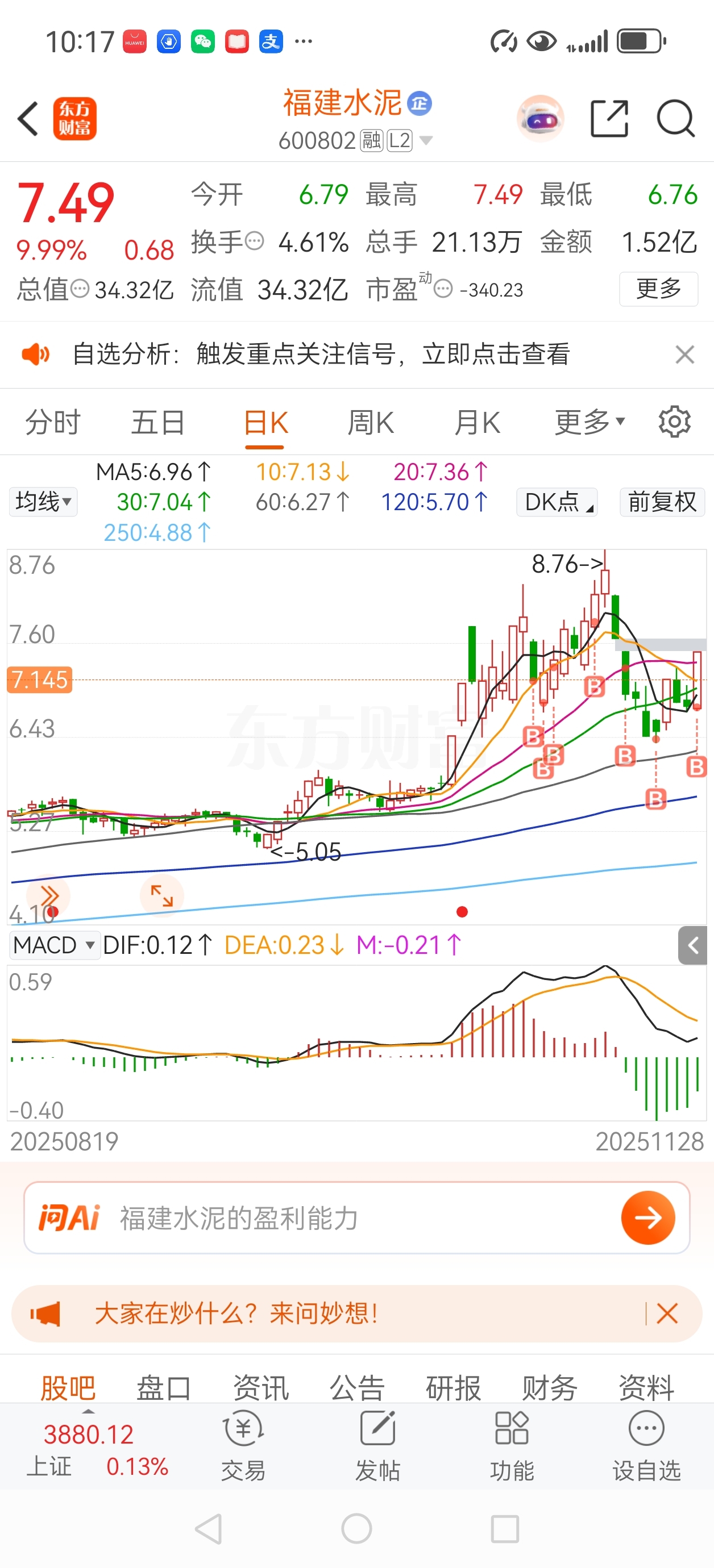Open the 公告 tab
This screenshot has height=1568, width=714.
(x=357, y=1388)
